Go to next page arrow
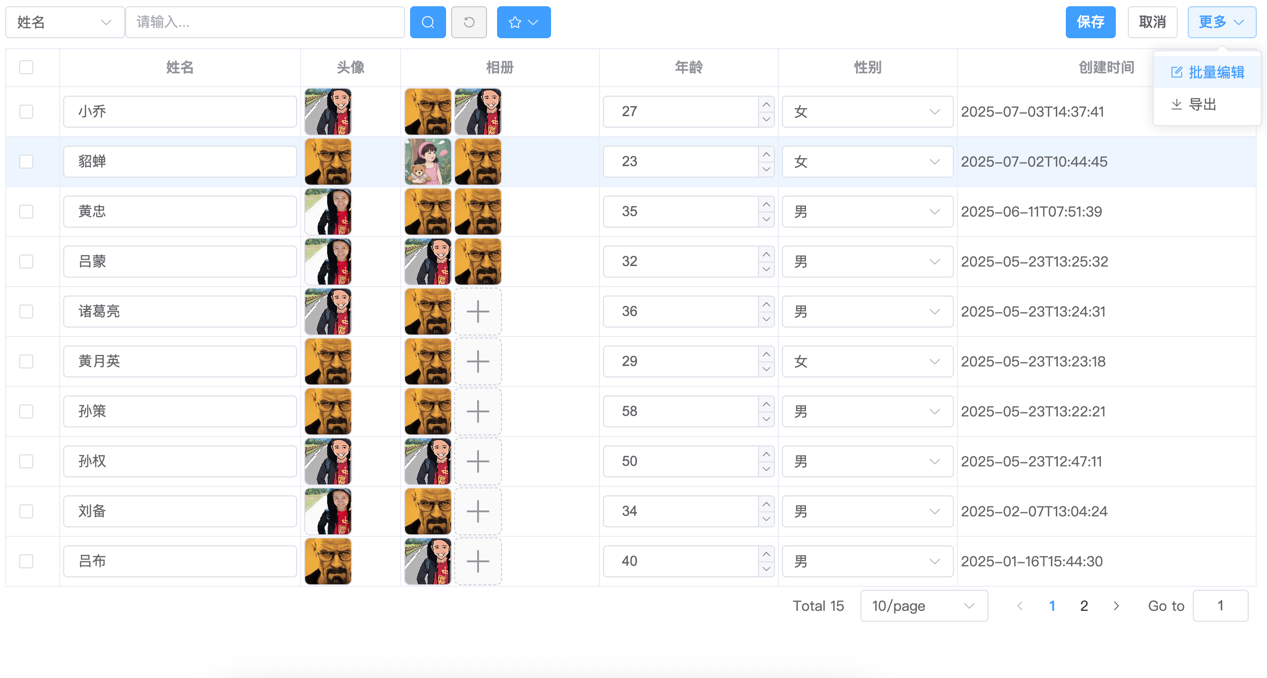Image resolution: width=1267 pixels, height=678 pixels. pyautogui.click(x=1116, y=606)
